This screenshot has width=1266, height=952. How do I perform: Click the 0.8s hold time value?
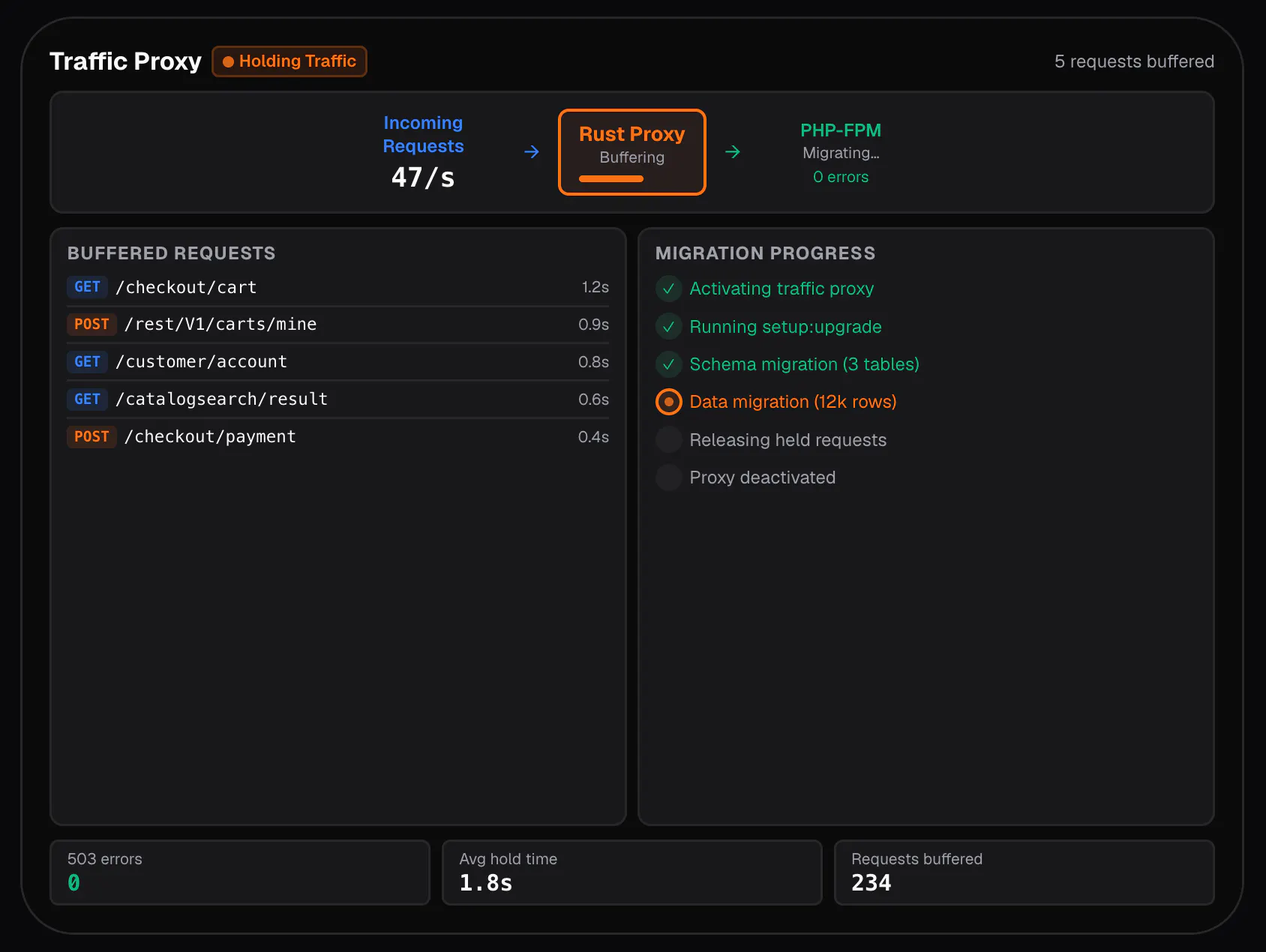pos(593,362)
